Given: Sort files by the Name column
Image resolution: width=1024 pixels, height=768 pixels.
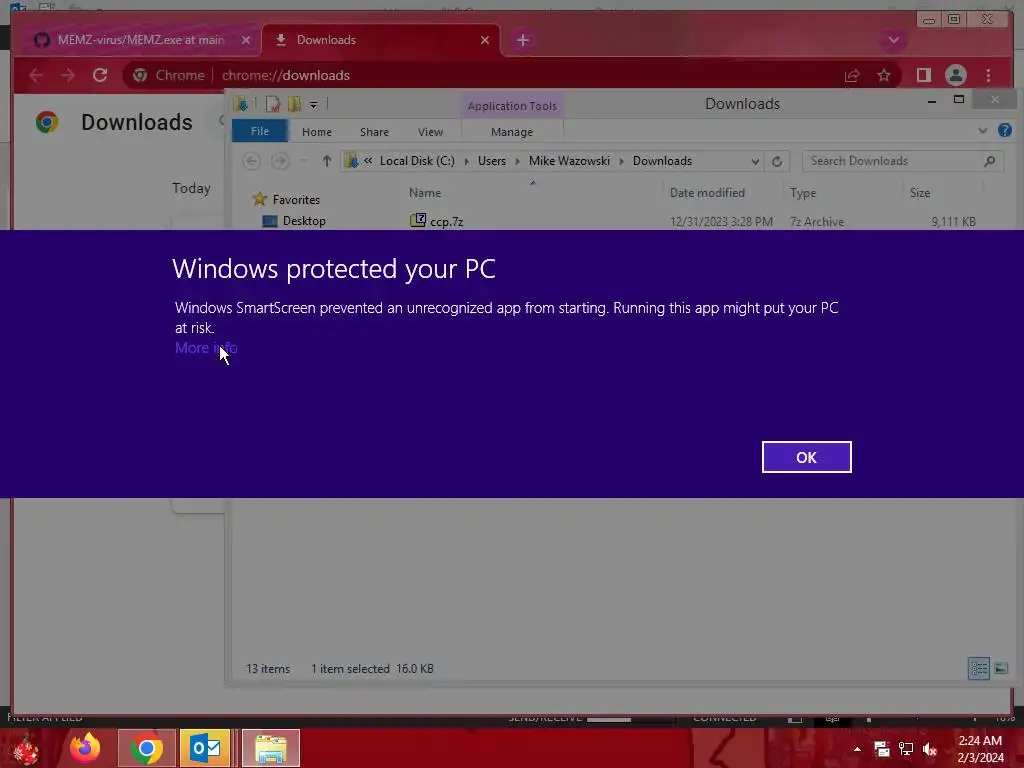Looking at the screenshot, I should click(424, 193).
